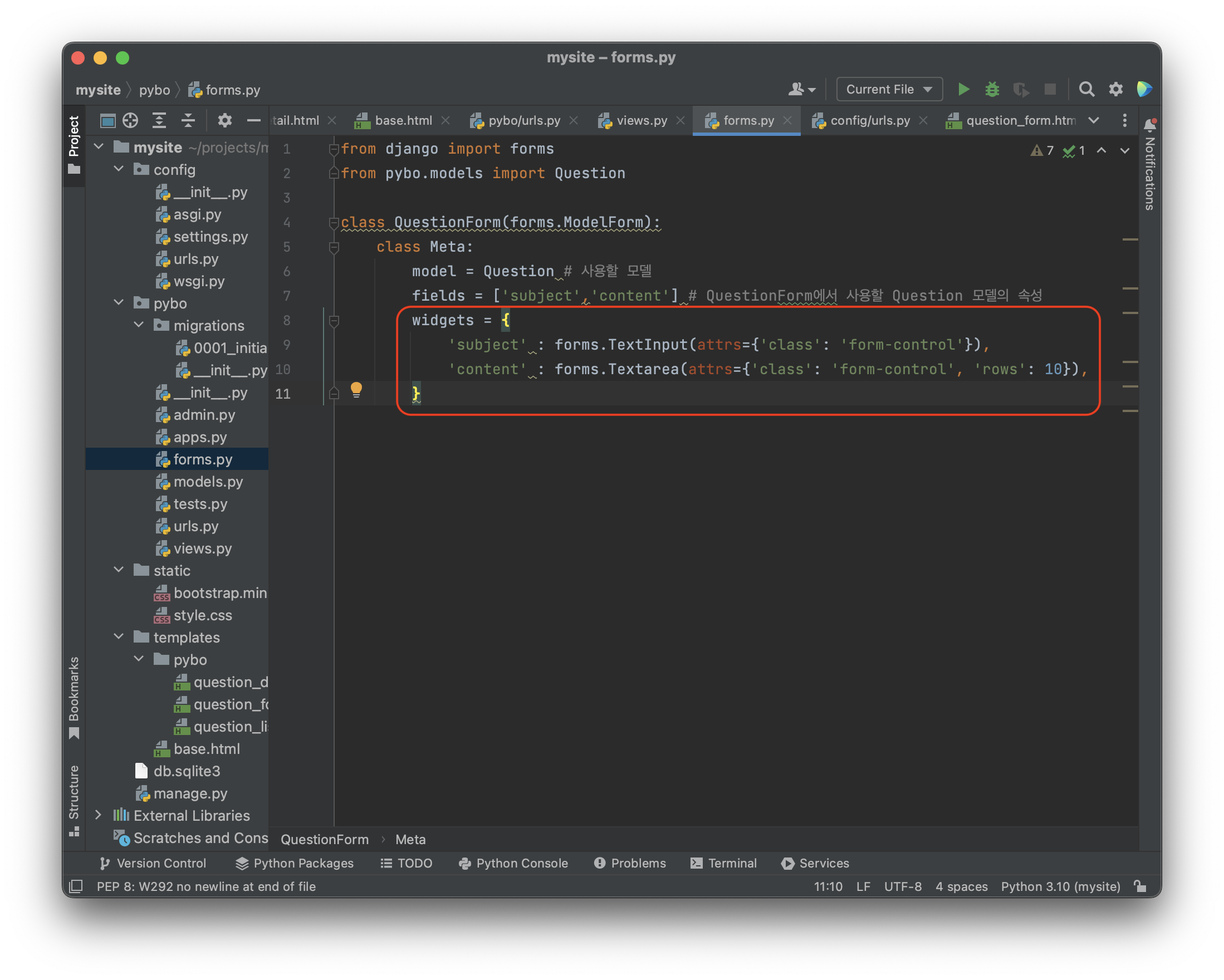Open Project panel options gear icon
1224x980 pixels.
tap(225, 120)
